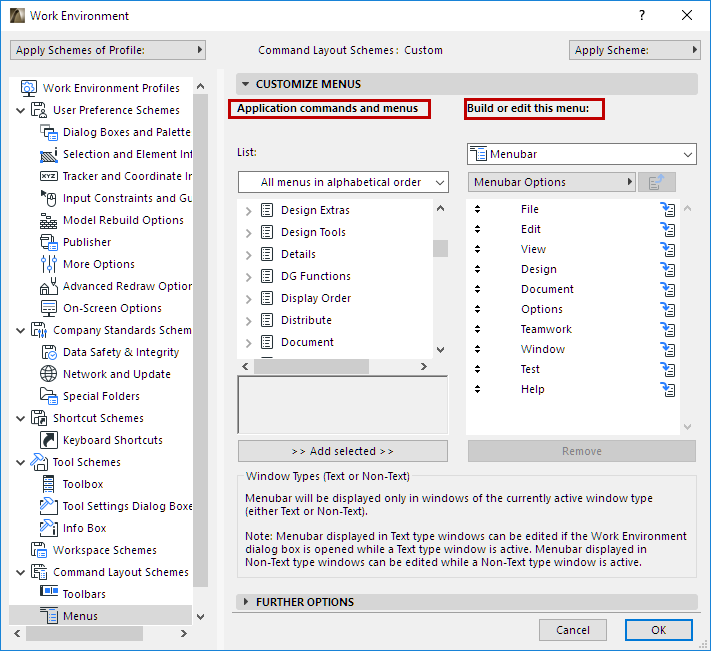
Task: Collapse the Tool Schemes tree node
Action: [20, 462]
